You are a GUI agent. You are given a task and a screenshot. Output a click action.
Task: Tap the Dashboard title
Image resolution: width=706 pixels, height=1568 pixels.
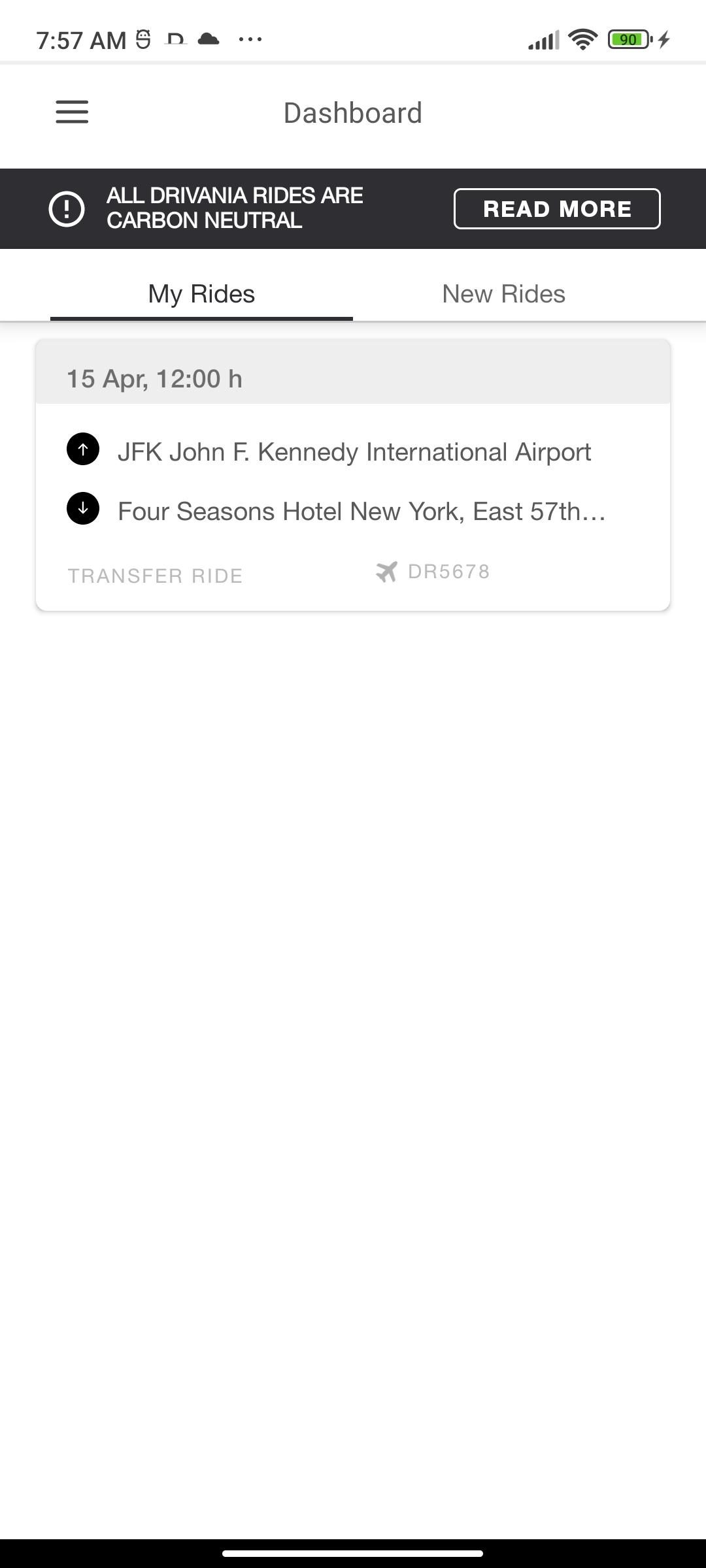click(x=353, y=113)
